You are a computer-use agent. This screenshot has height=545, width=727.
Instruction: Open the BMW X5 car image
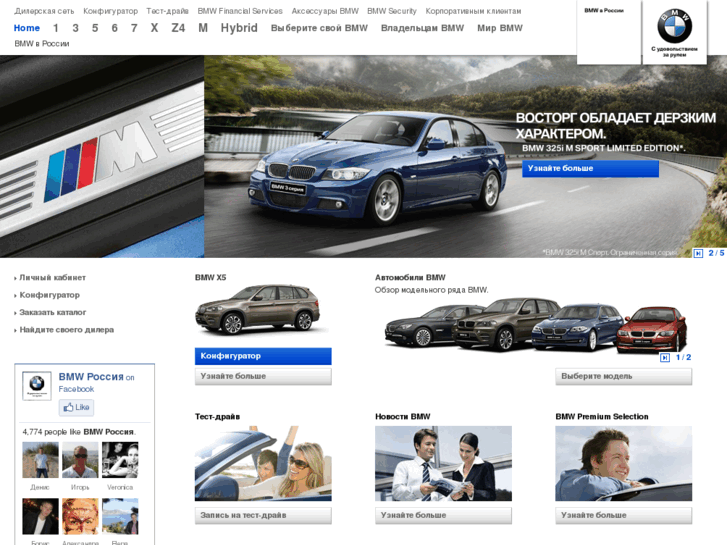pyautogui.click(x=258, y=310)
